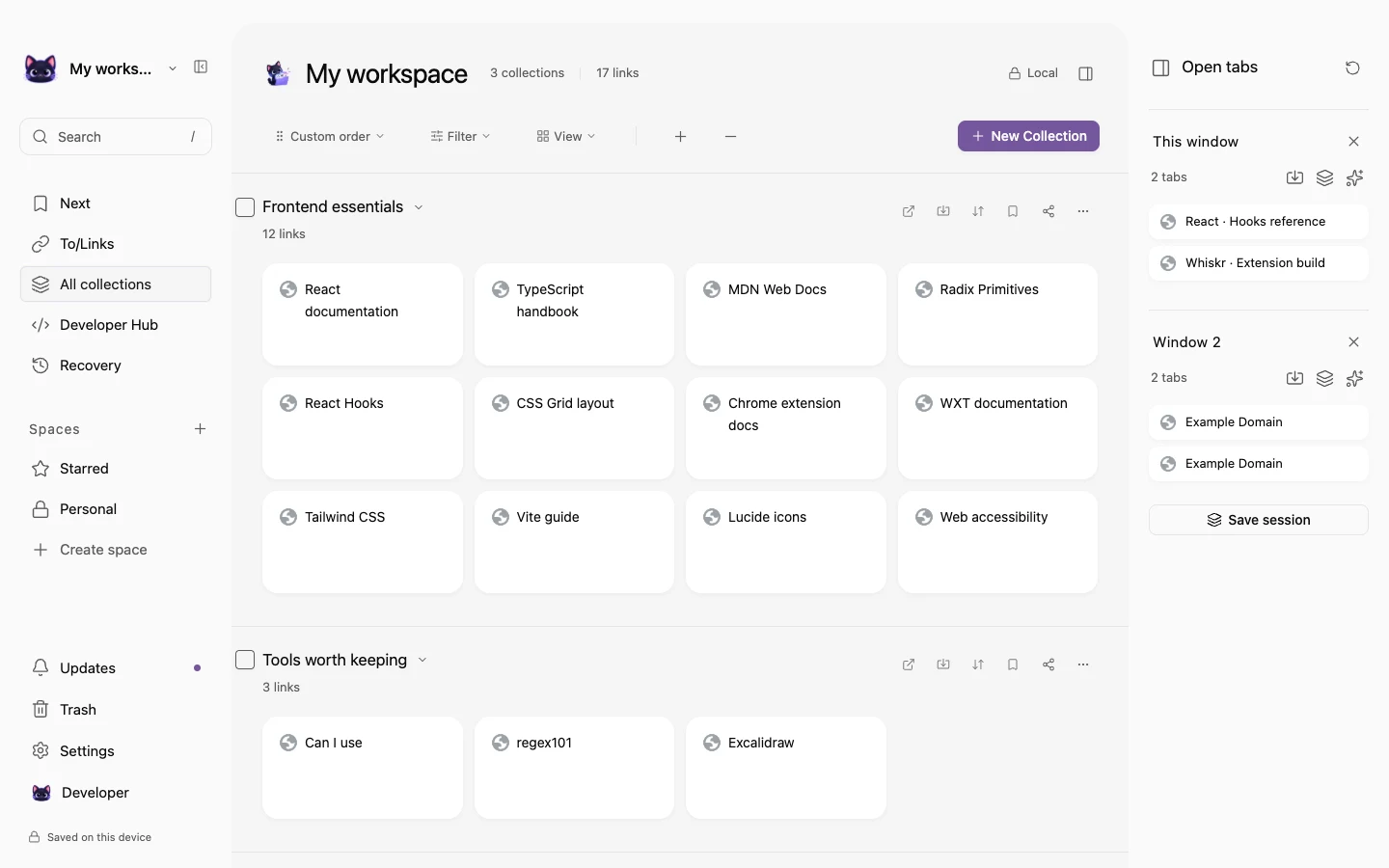Open To/Links in the sidebar

(116, 244)
